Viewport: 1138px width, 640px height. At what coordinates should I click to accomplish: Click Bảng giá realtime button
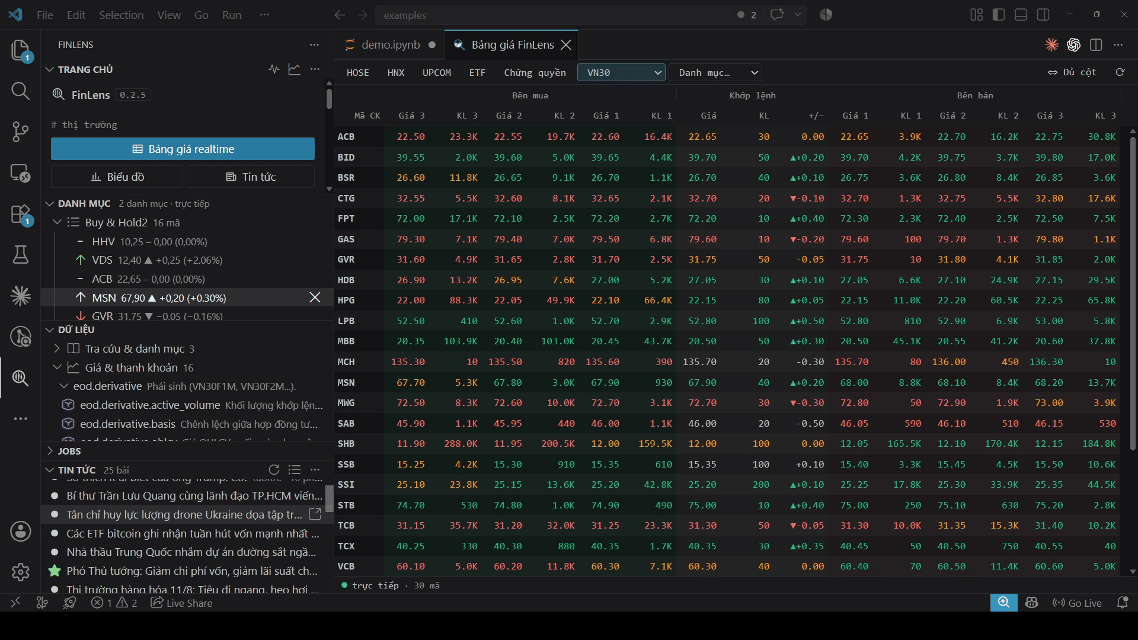pos(183,149)
